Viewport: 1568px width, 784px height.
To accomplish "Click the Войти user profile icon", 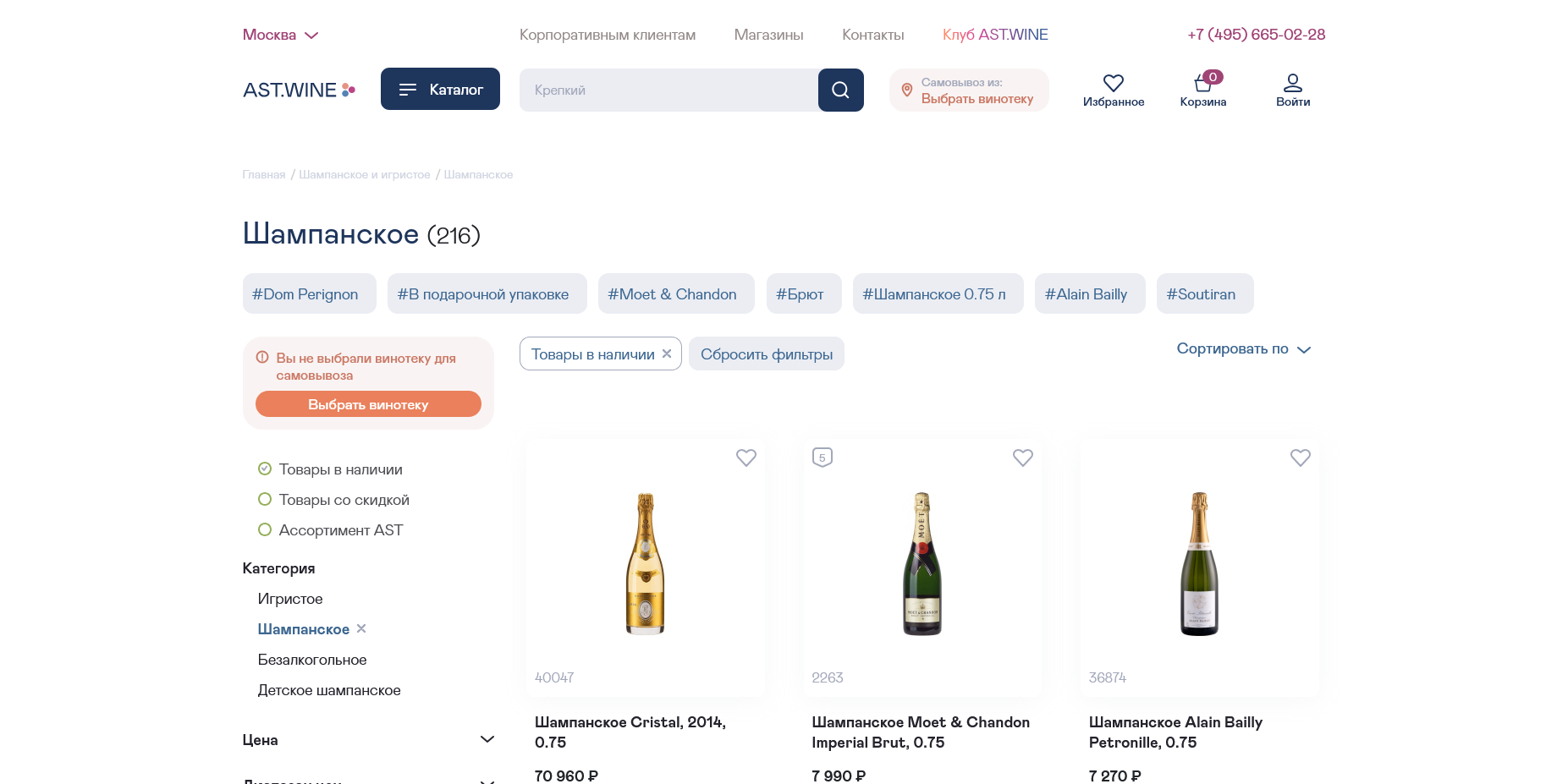I will click(1293, 83).
